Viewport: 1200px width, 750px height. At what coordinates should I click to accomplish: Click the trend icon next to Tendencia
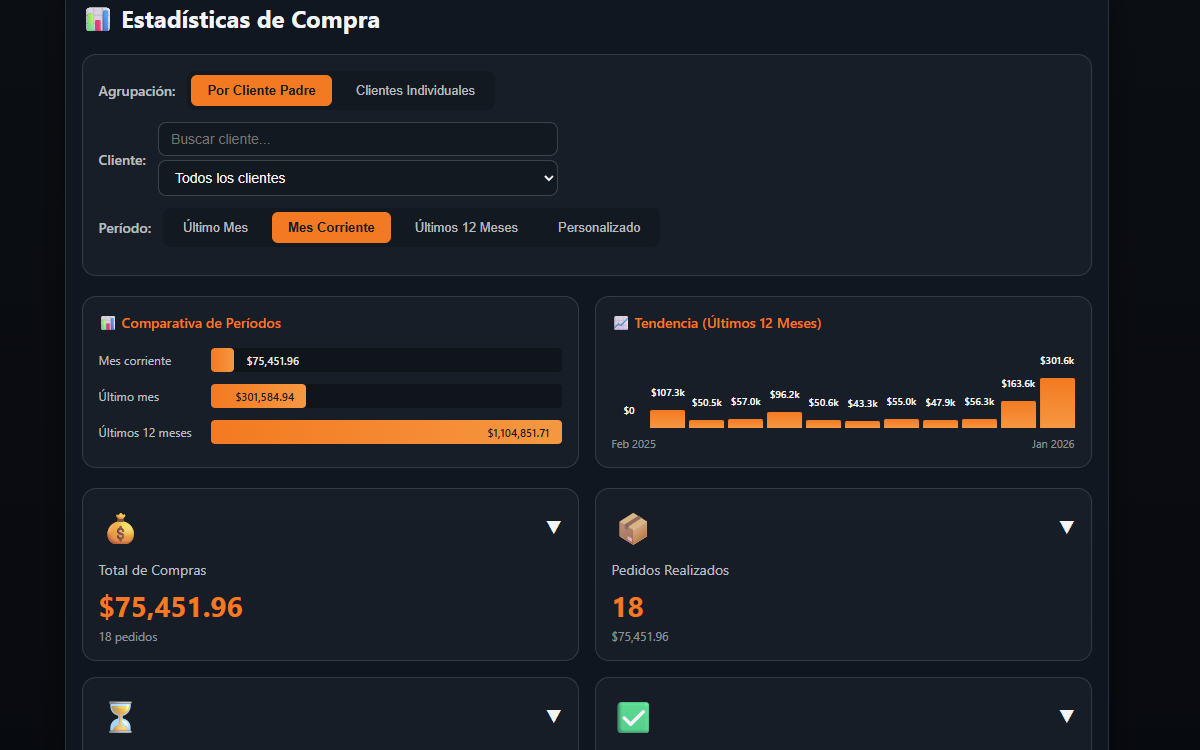coord(621,323)
